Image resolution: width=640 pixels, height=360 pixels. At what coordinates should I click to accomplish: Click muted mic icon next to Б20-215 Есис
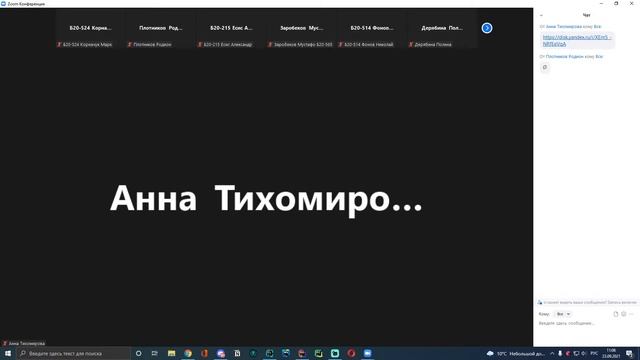[200, 44]
